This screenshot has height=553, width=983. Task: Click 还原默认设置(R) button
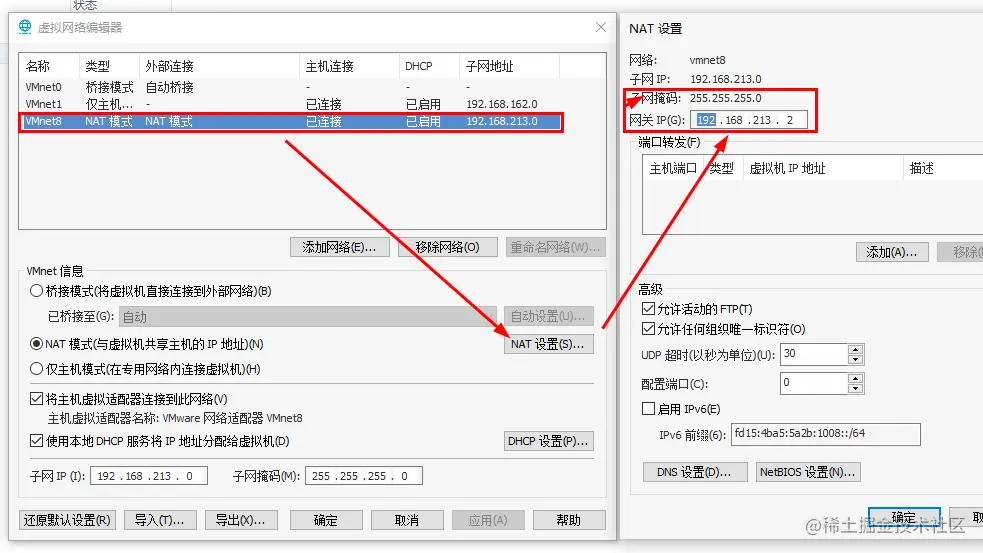67,520
